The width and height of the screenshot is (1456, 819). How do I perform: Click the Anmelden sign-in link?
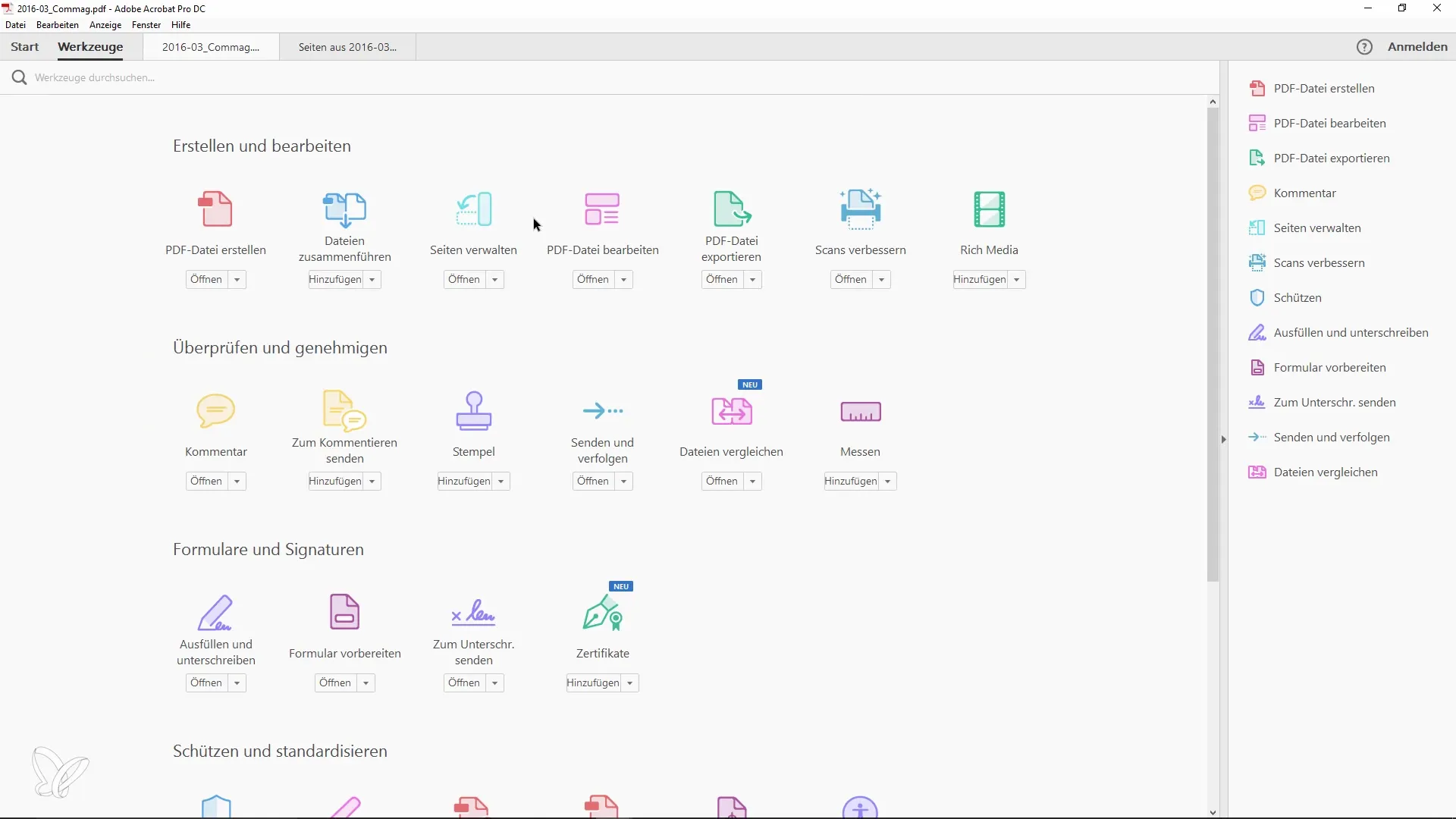[1417, 47]
